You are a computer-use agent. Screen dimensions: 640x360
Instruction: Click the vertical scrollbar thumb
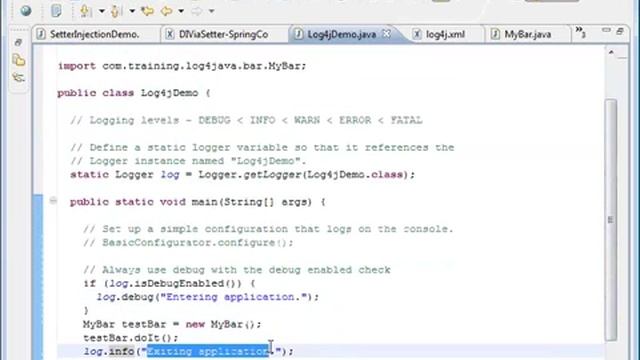pos(611,220)
